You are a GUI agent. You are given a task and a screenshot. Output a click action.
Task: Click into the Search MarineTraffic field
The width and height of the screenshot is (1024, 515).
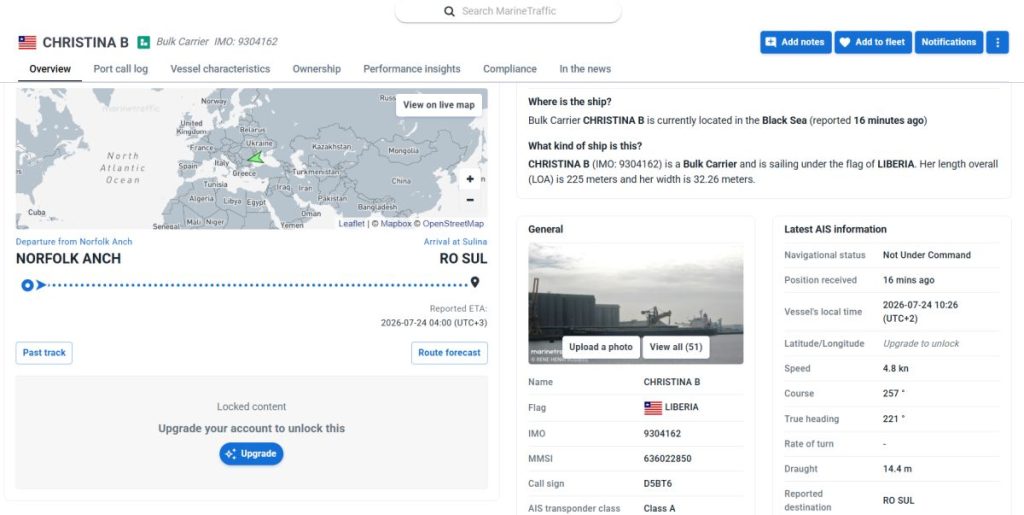(508, 11)
